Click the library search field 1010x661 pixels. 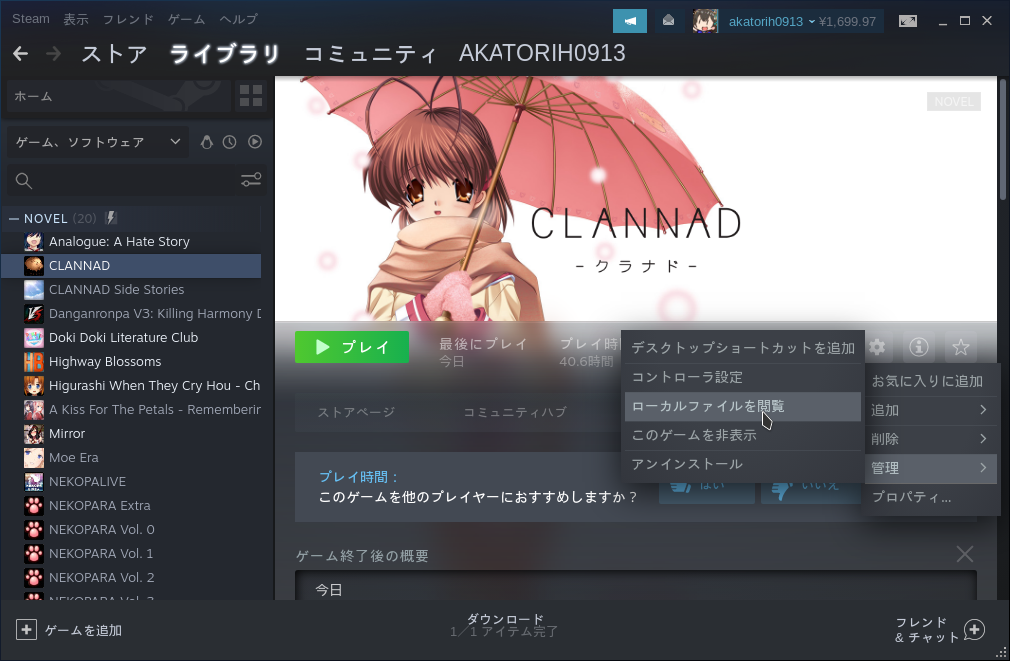click(x=137, y=180)
